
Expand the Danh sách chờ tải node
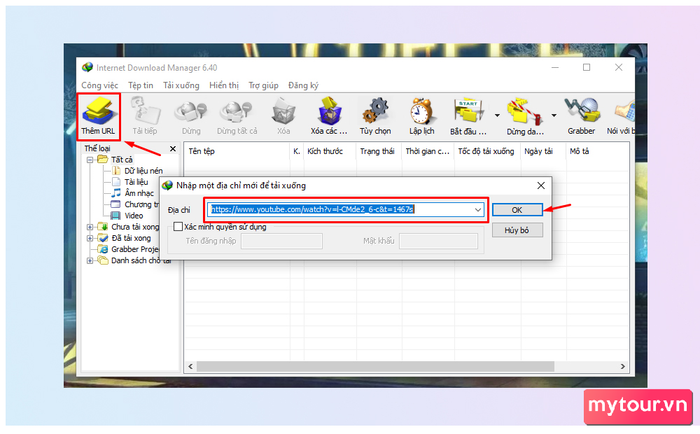90,261
